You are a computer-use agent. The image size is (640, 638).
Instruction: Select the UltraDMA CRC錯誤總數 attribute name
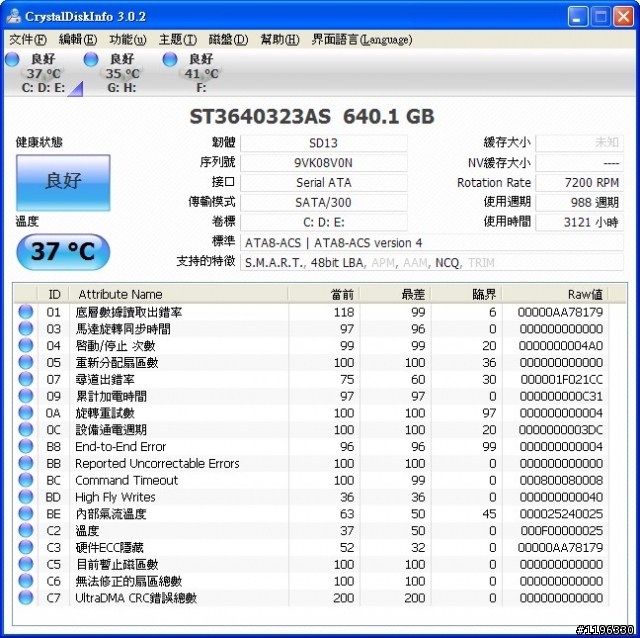pyautogui.click(x=136, y=598)
